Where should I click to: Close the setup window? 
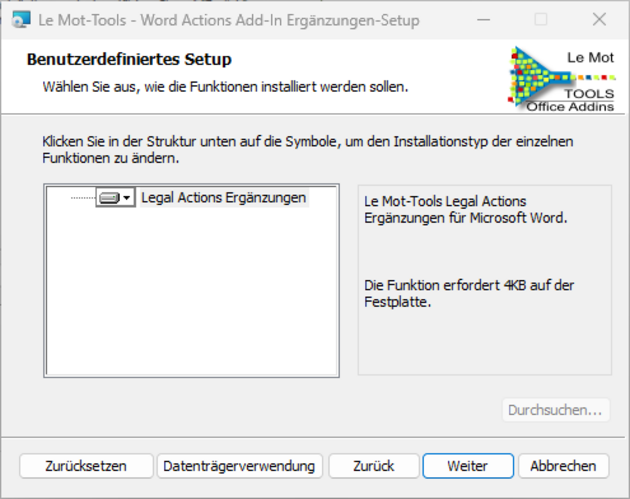pyautogui.click(x=599, y=19)
